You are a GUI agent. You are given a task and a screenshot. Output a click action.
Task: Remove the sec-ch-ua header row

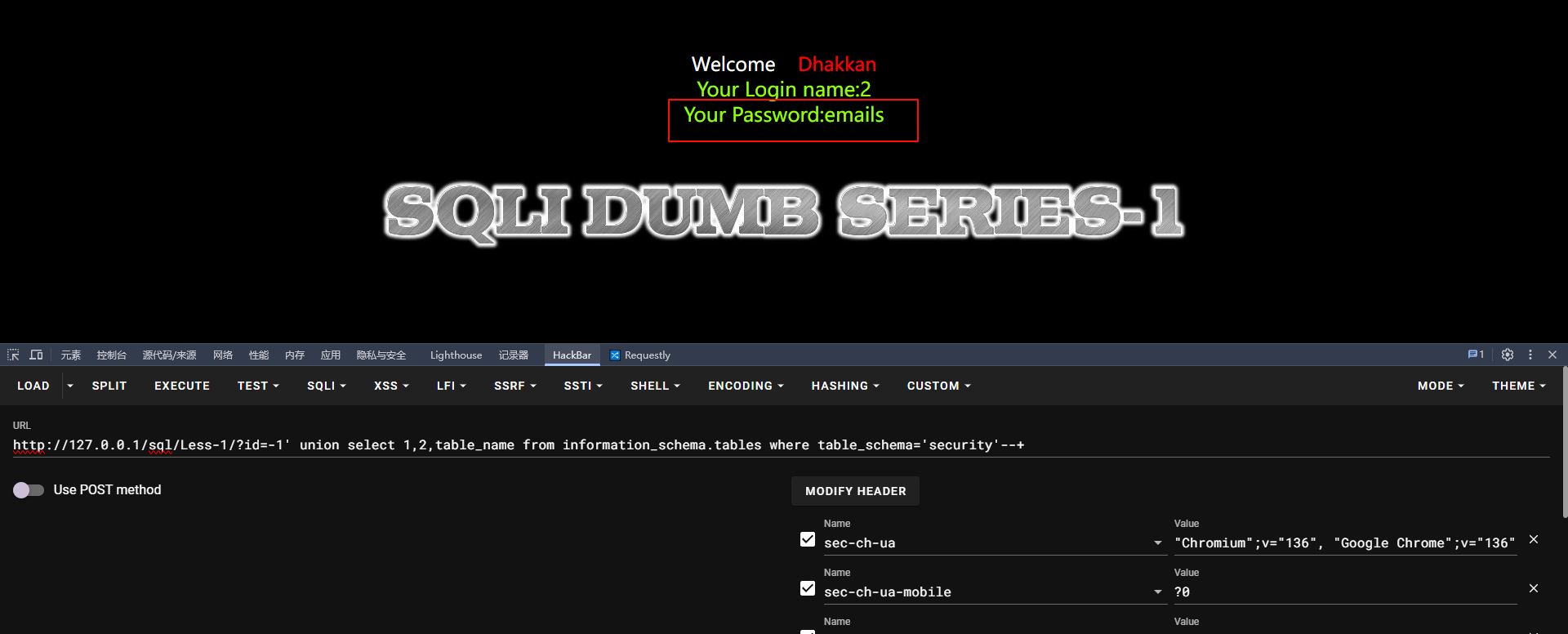(1534, 539)
